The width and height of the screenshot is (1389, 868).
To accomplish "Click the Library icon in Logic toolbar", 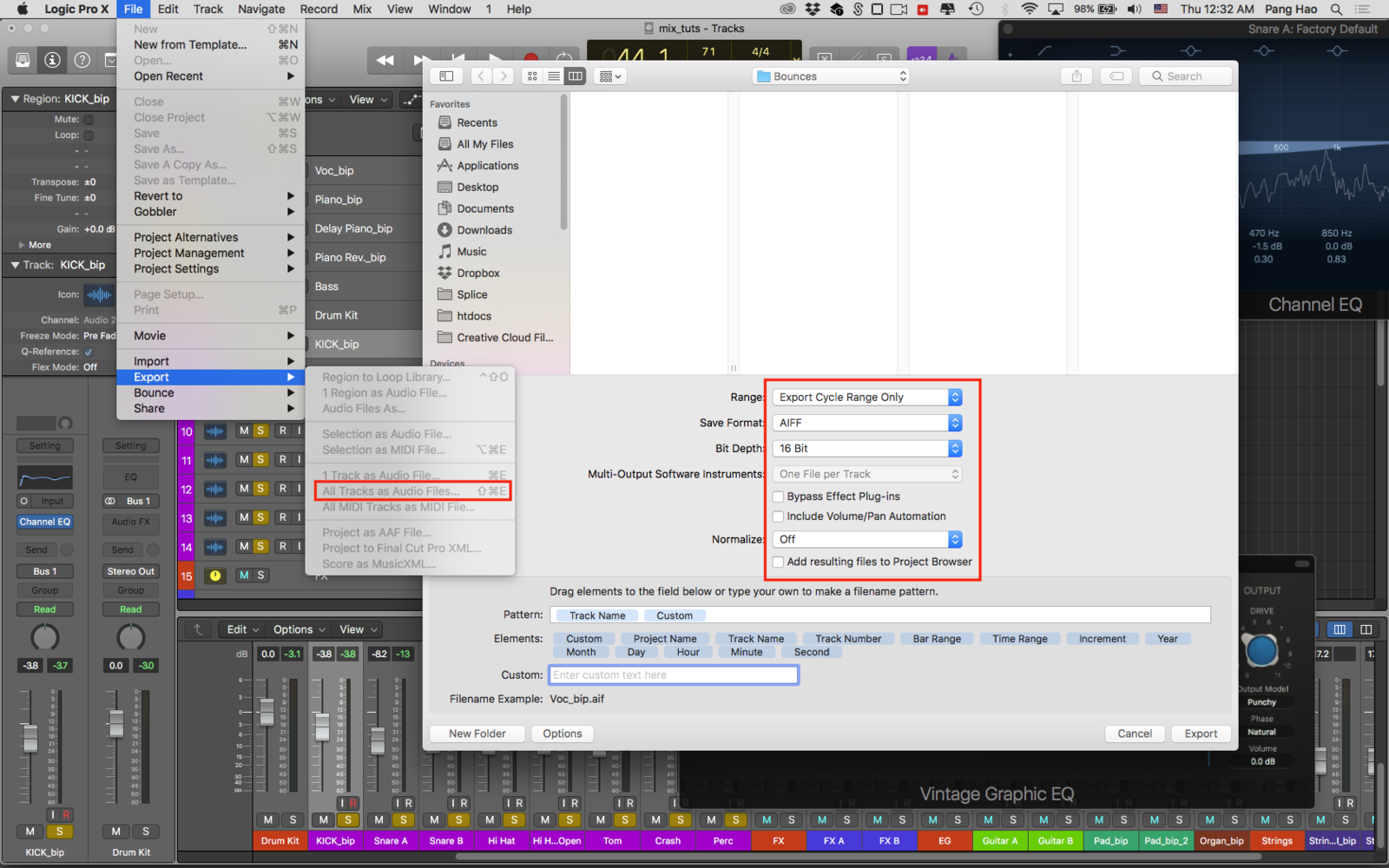I will click(x=23, y=60).
